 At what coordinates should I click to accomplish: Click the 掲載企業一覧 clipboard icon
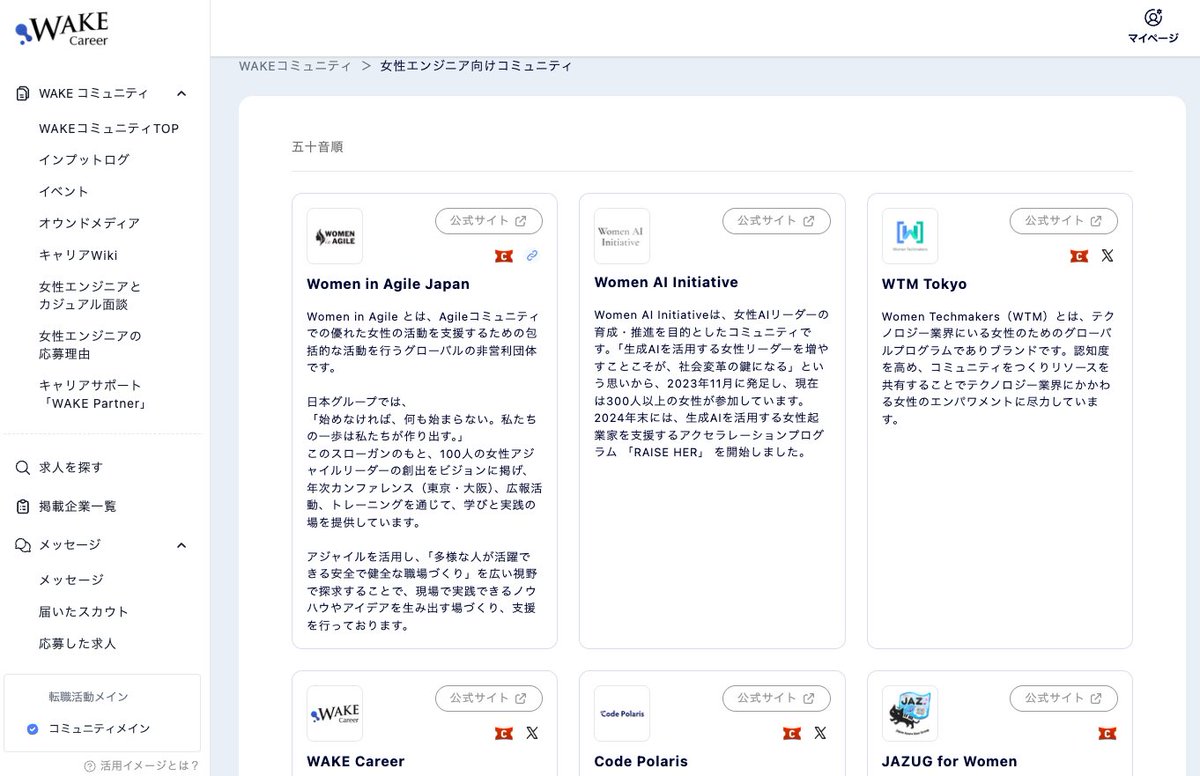click(22, 507)
